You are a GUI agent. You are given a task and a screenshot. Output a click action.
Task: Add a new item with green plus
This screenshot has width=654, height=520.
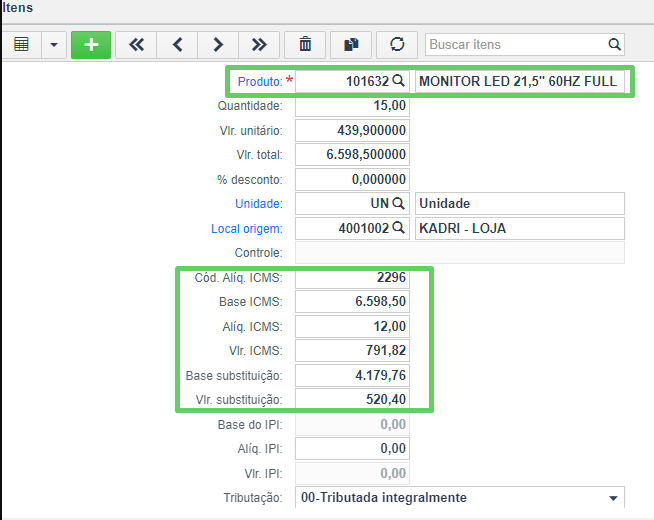pyautogui.click(x=91, y=45)
